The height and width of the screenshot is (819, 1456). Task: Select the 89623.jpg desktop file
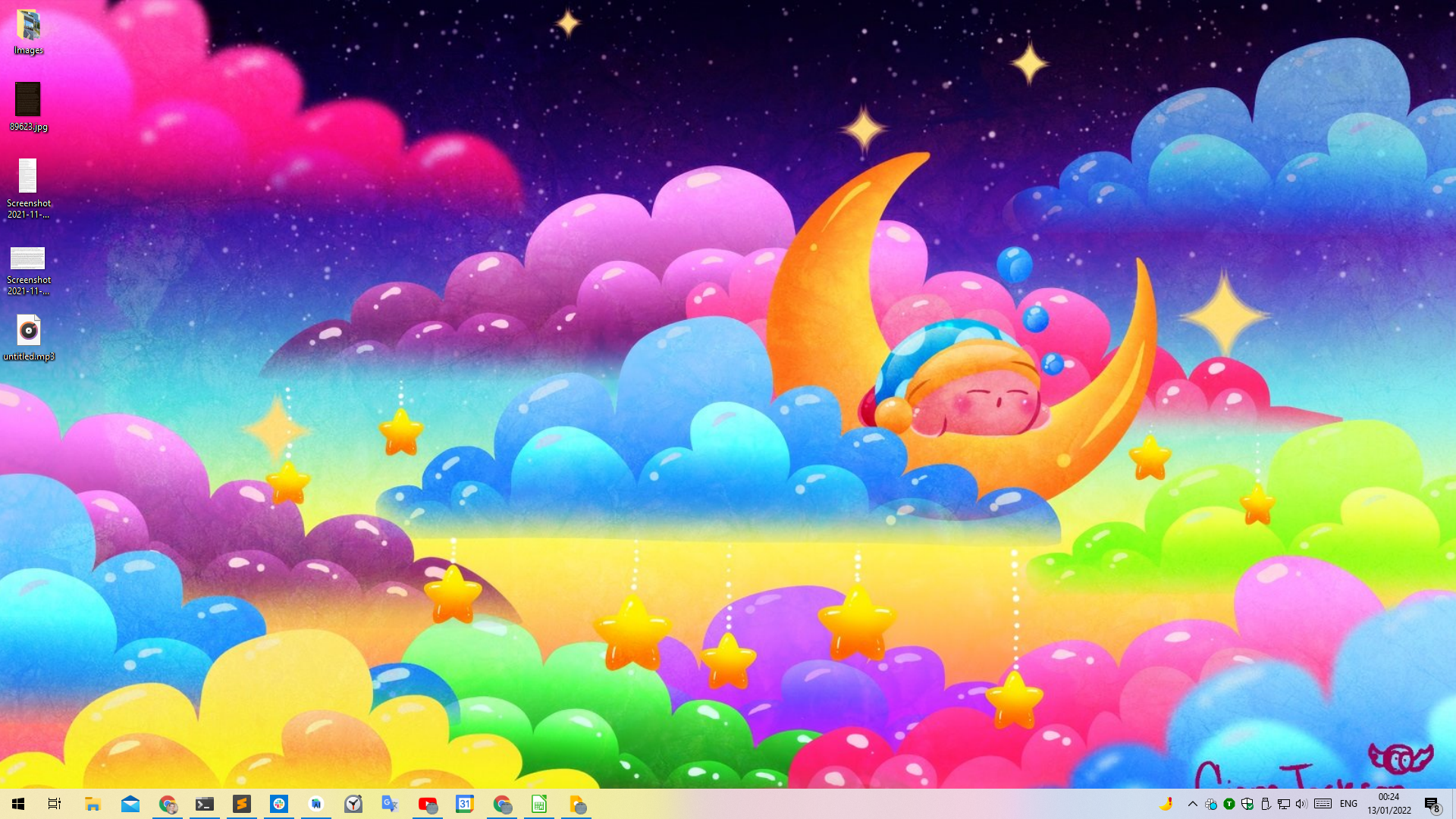point(28,105)
